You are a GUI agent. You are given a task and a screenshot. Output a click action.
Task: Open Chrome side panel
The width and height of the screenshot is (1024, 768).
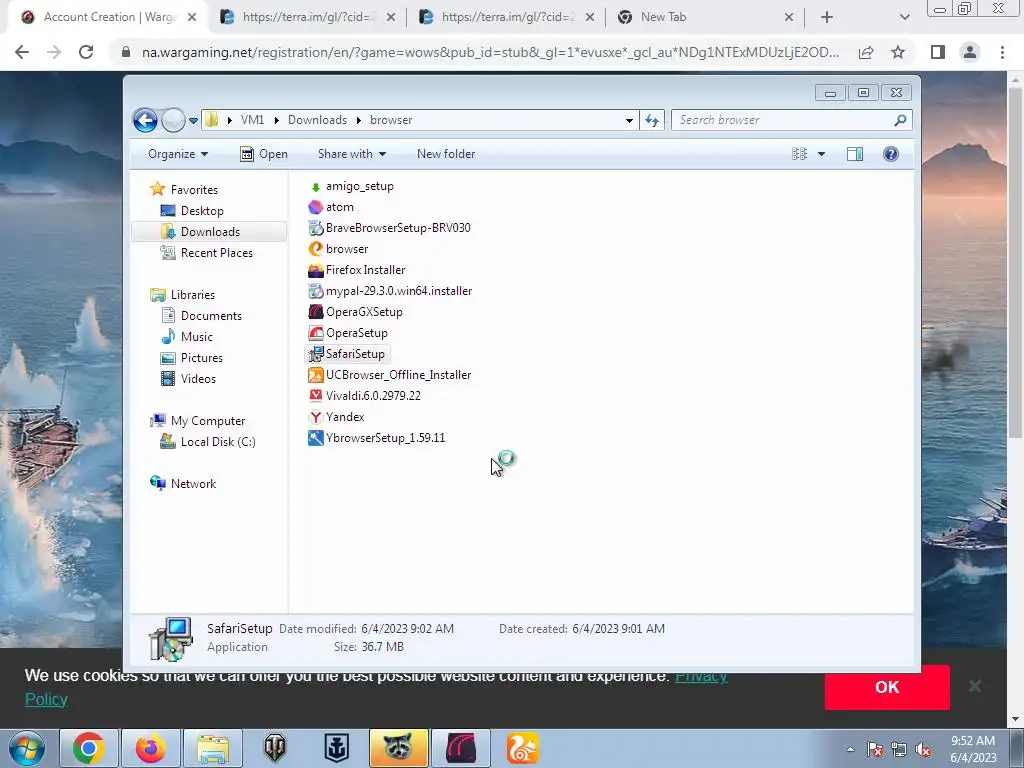coord(938,52)
